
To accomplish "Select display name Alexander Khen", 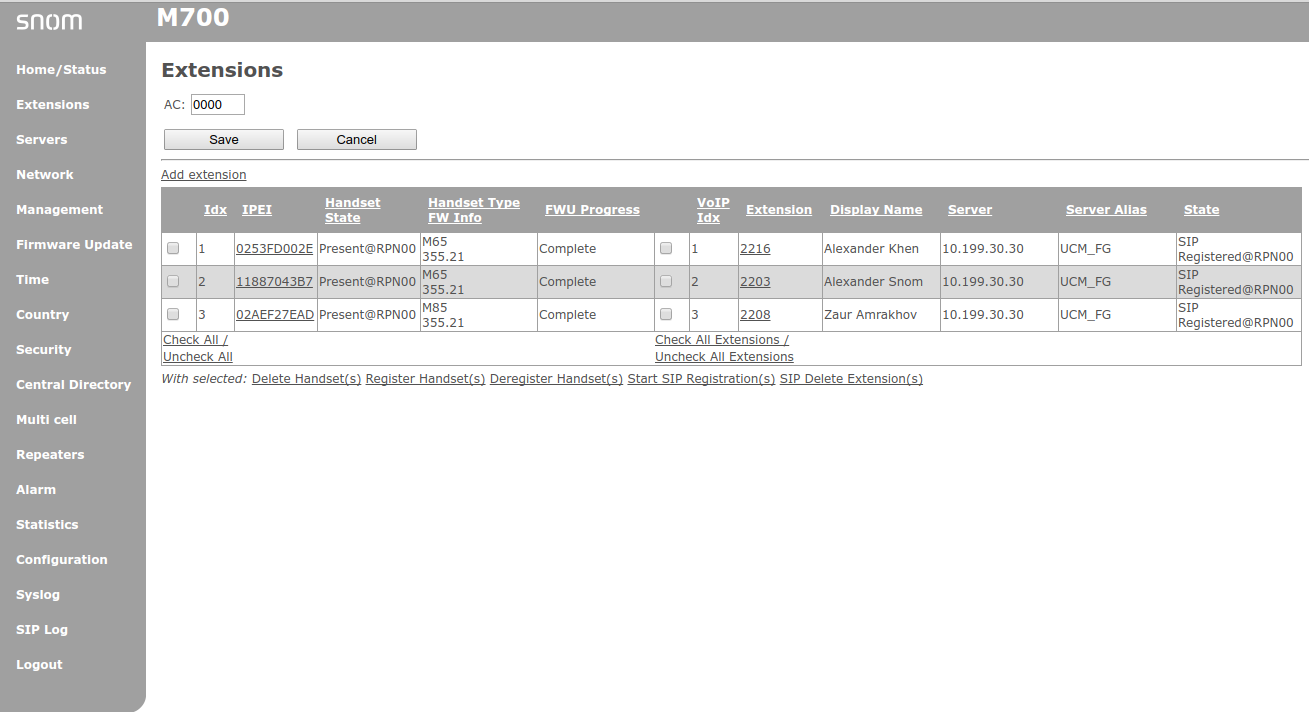I will [871, 249].
